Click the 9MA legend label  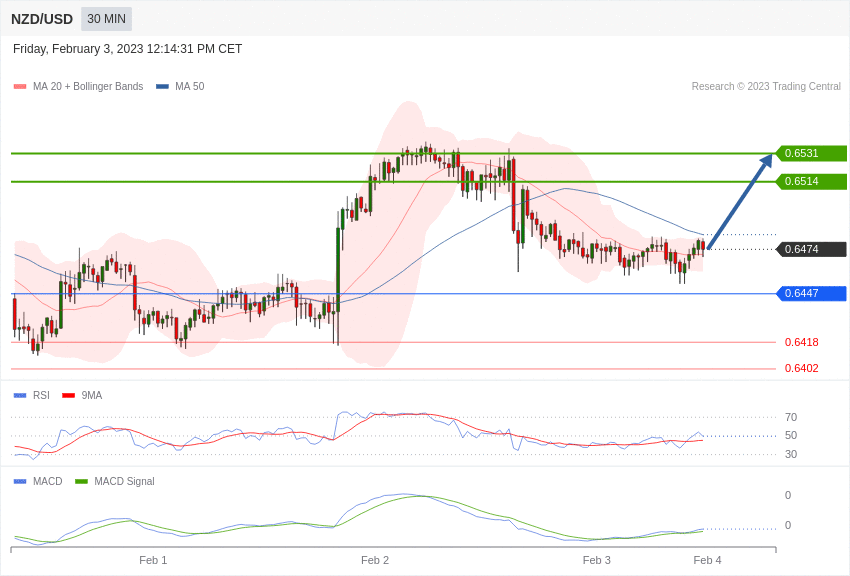[92, 396]
